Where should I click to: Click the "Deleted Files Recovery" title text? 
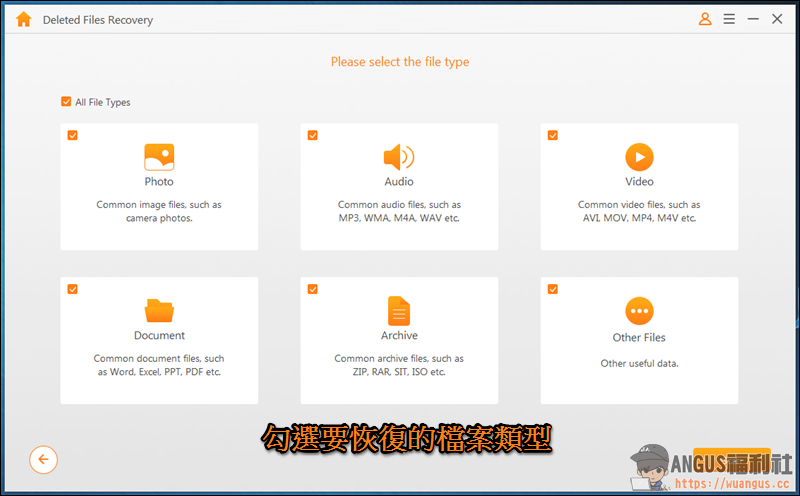pyautogui.click(x=98, y=20)
